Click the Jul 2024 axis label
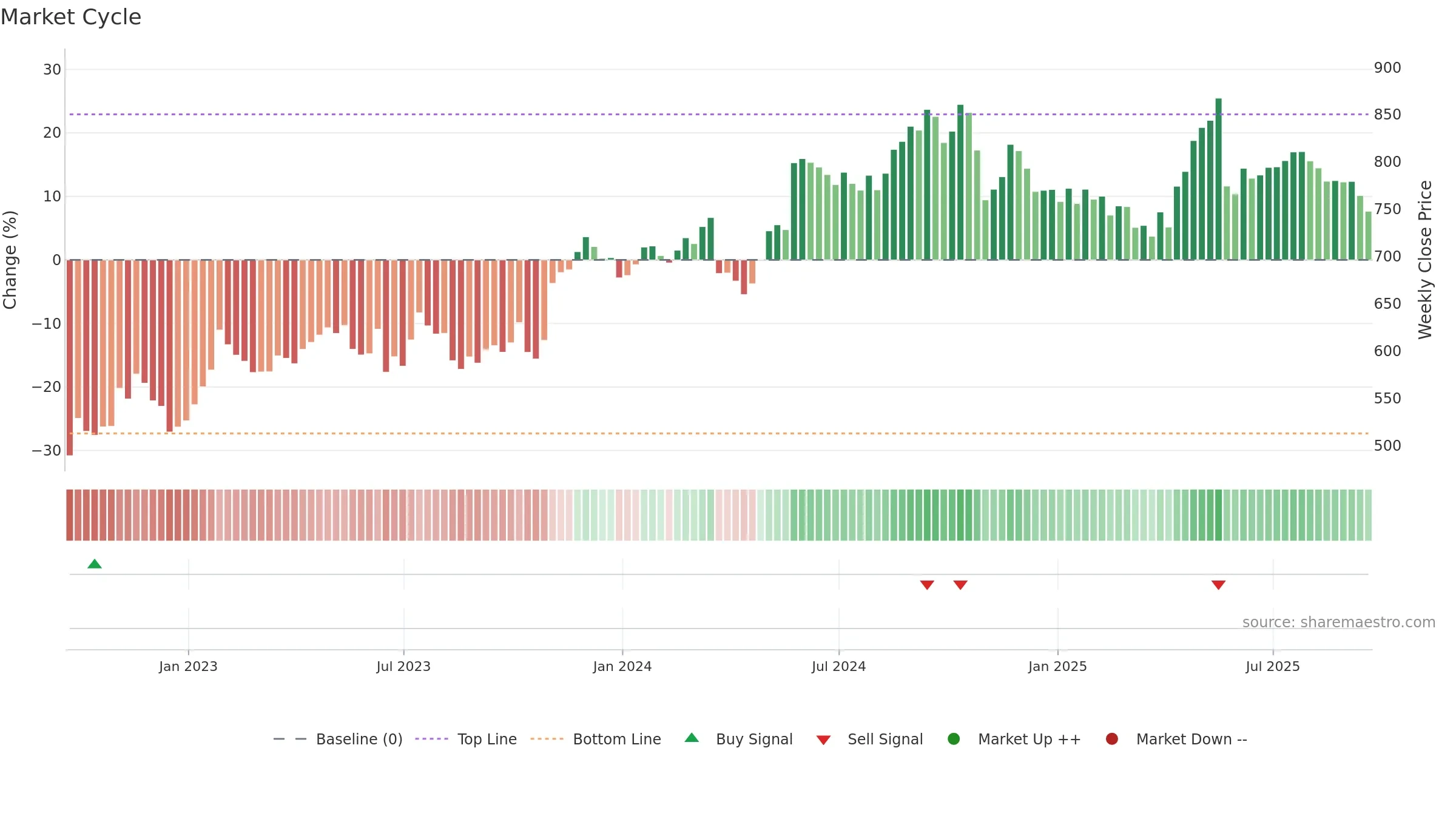This screenshot has width=1456, height=819. (839, 666)
